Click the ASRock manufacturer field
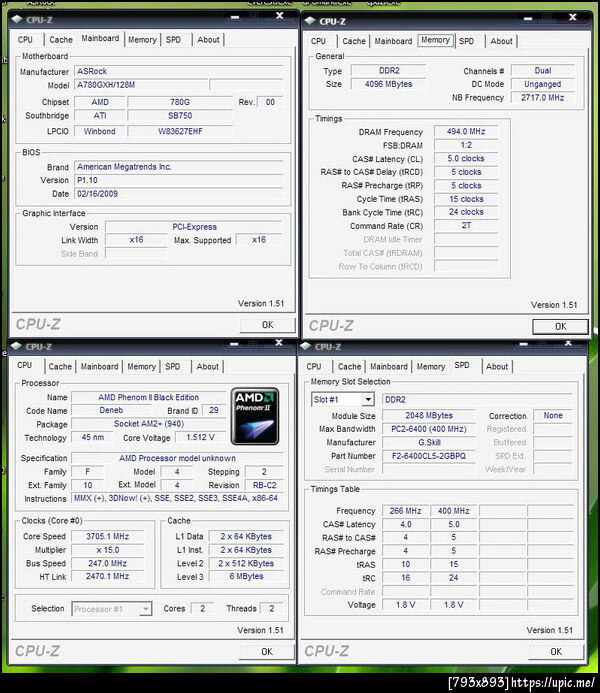Viewport: 600px width, 693px height. coord(178,71)
